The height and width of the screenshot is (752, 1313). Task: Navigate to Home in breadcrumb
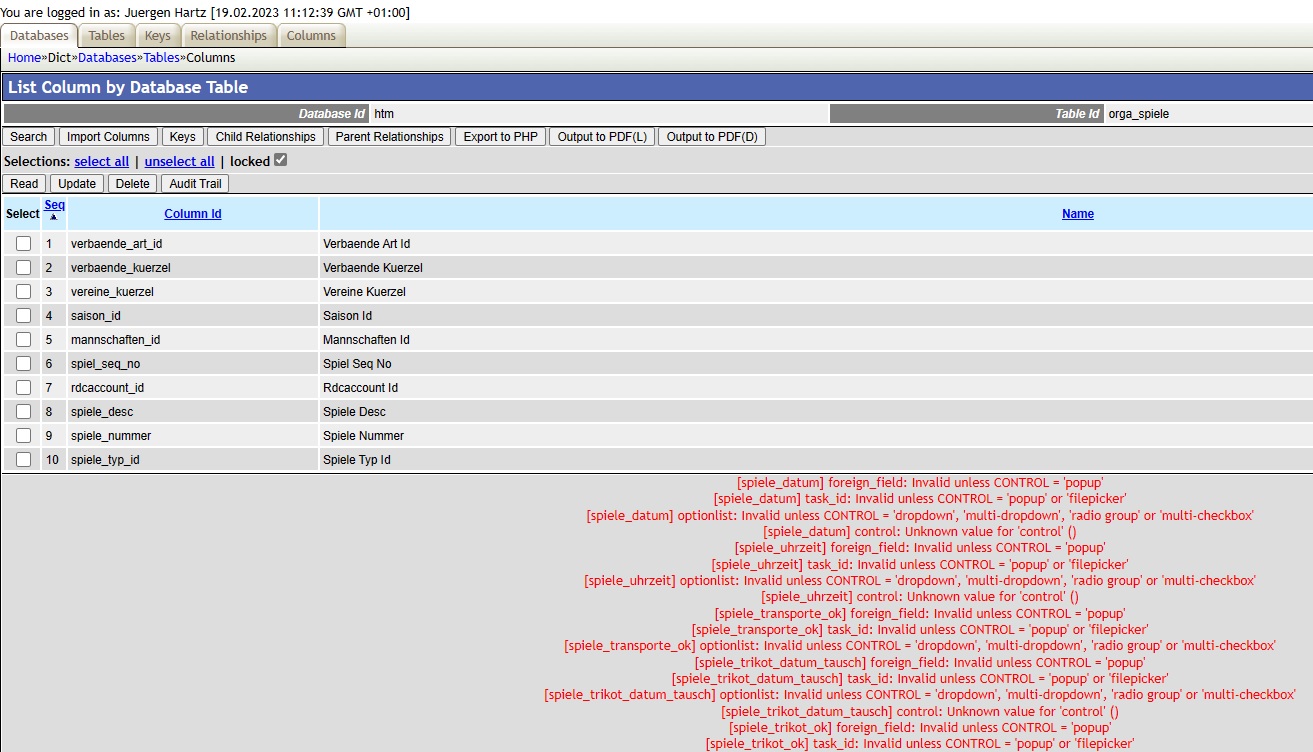coord(24,58)
